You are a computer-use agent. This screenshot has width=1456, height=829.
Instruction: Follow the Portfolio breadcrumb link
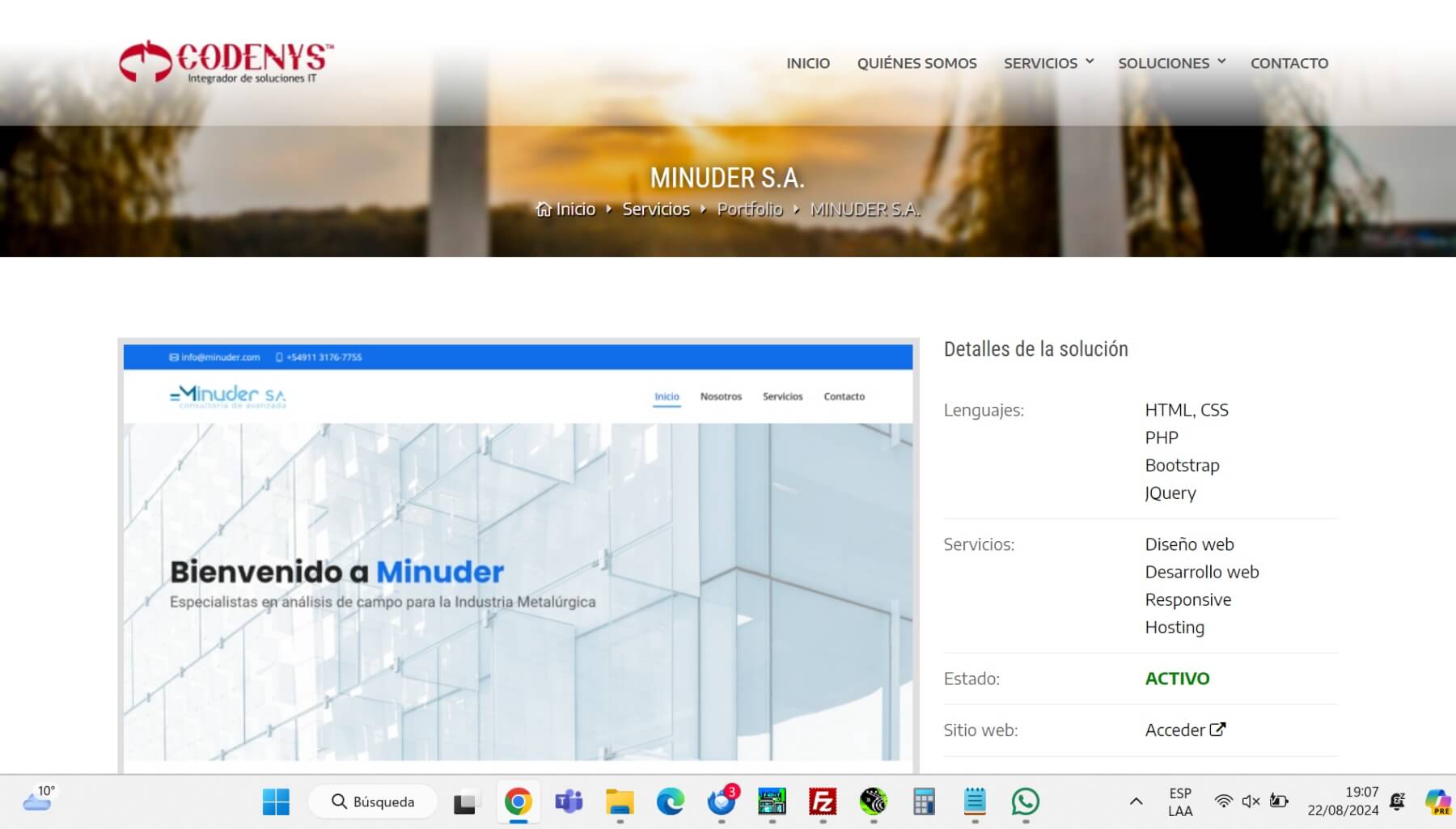point(750,209)
